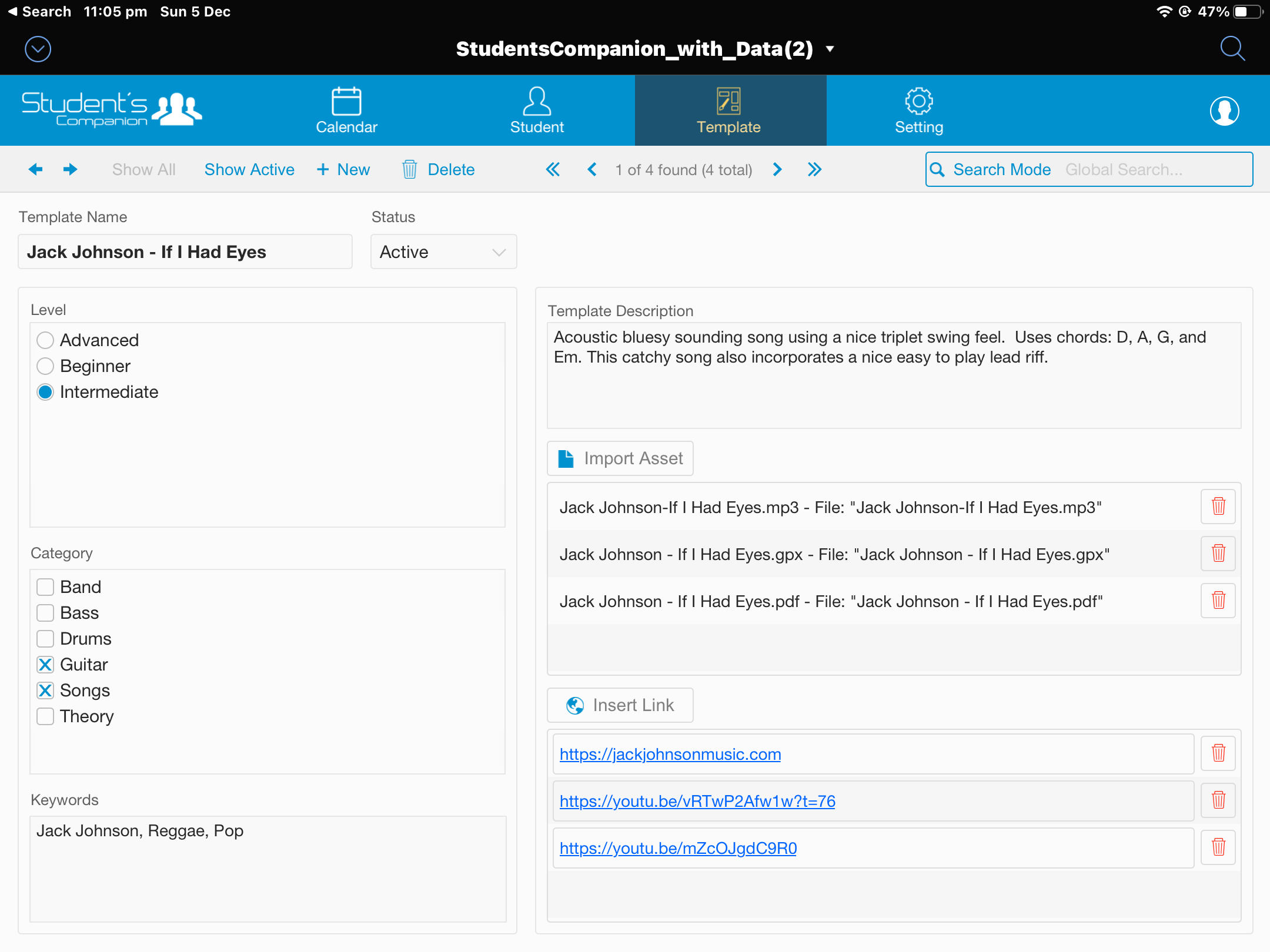The image size is (1270, 952).
Task: Delete the pdf asset with its trash icon
Action: [1218, 601]
